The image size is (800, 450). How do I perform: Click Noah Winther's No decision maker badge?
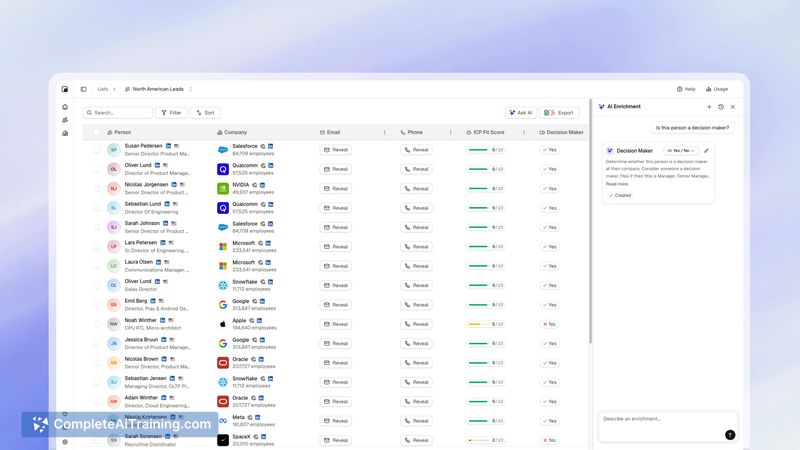(x=549, y=324)
